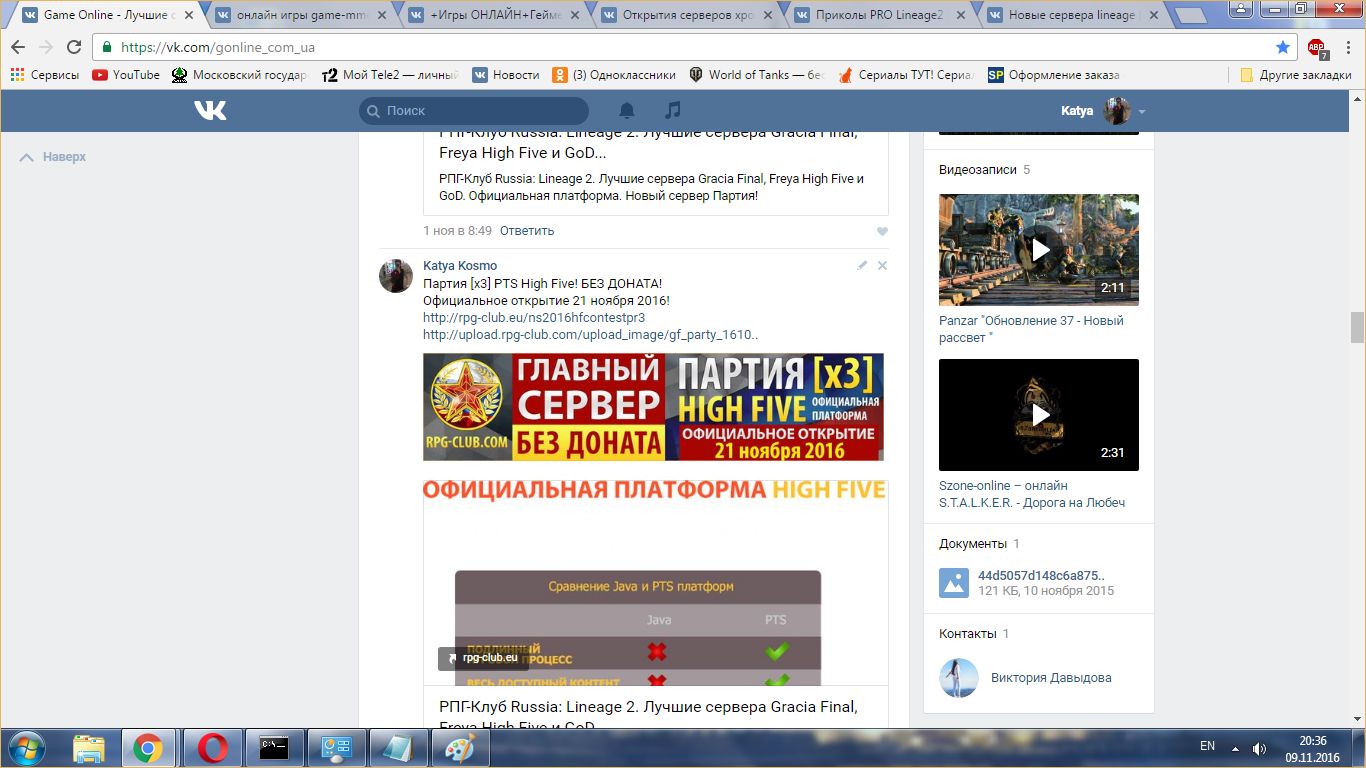
Task: Open the VK music player icon
Action: 673,110
